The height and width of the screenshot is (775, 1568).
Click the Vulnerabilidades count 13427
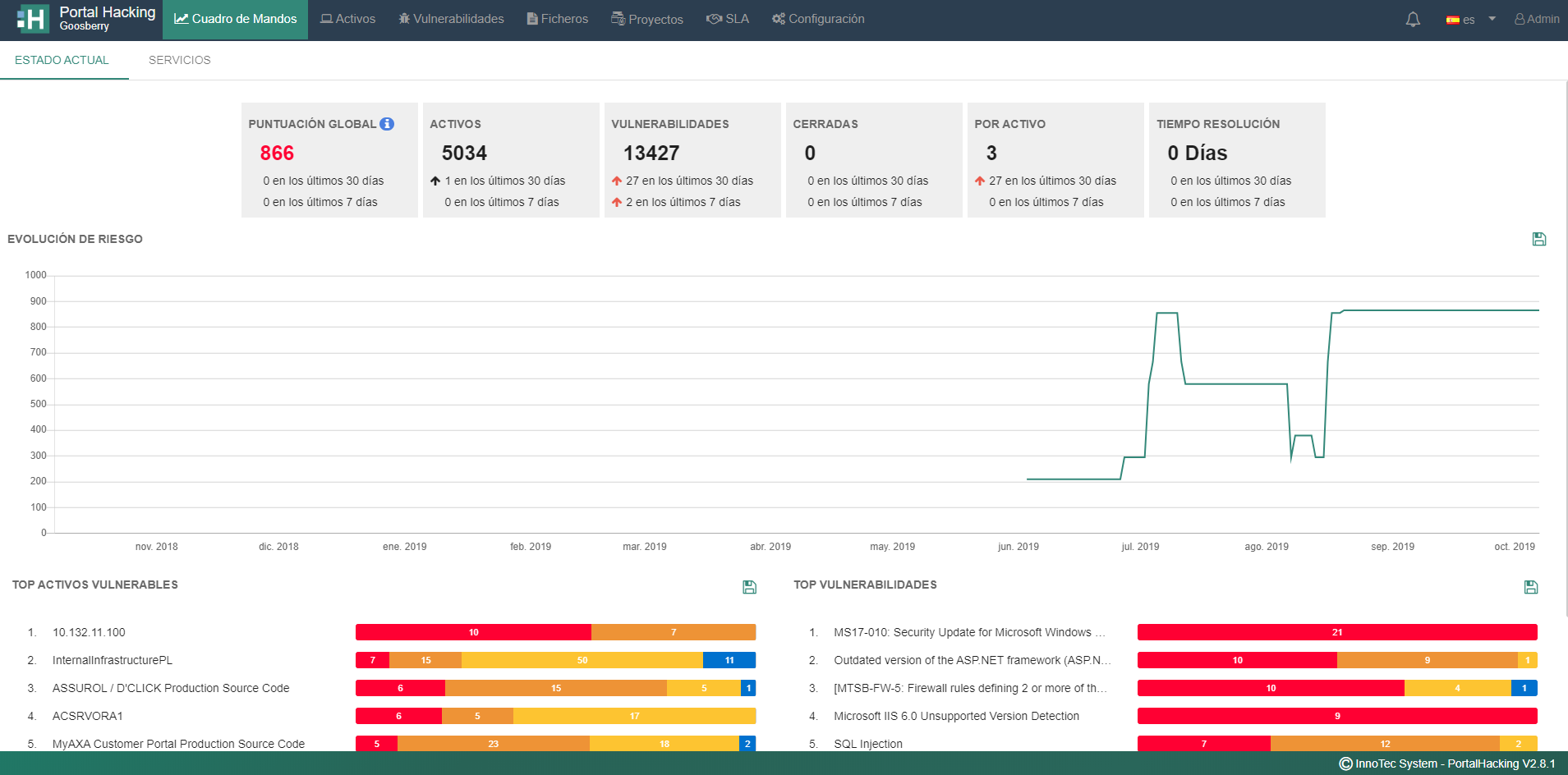tap(651, 154)
